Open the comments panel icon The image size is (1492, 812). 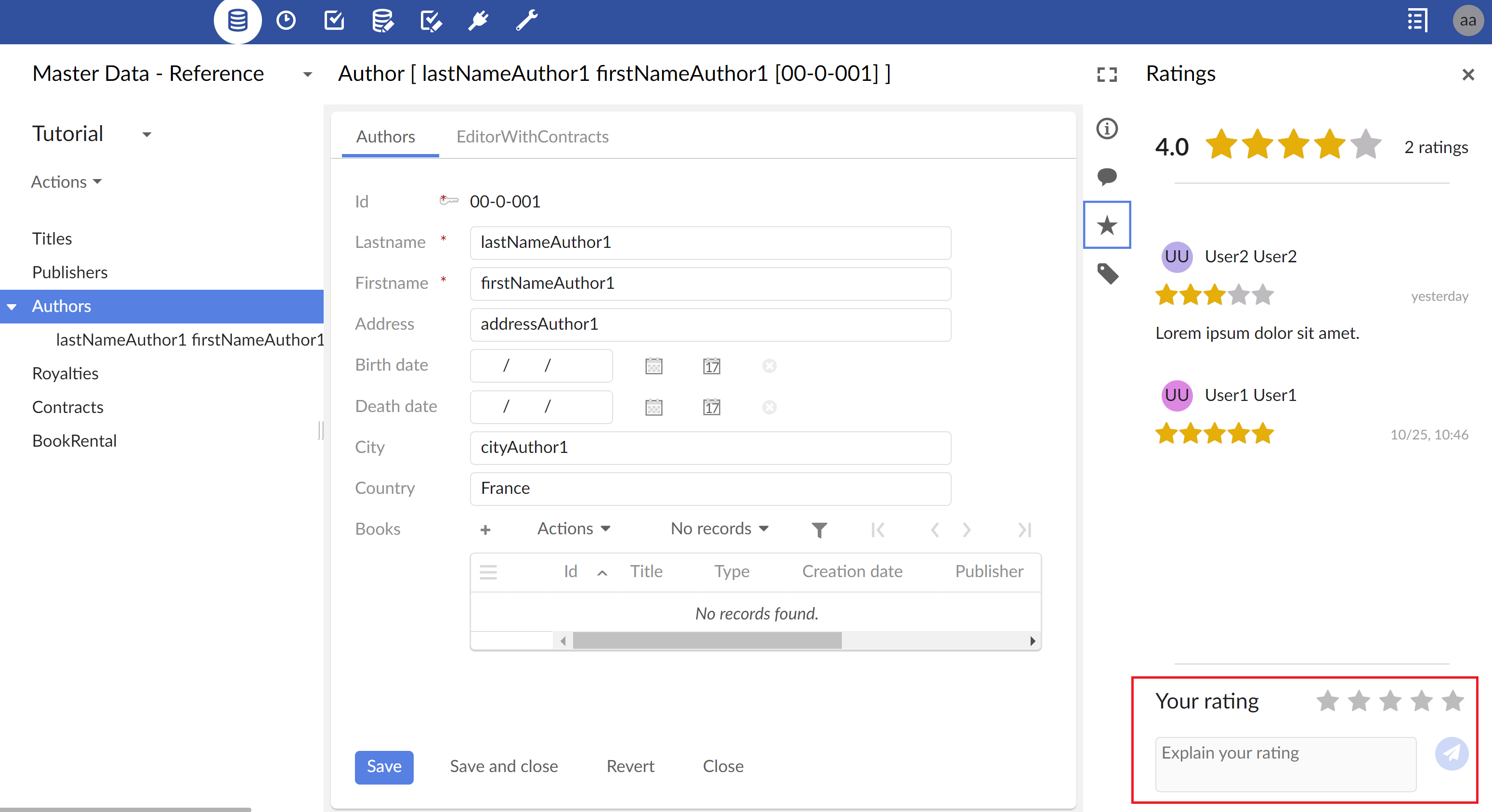pyautogui.click(x=1107, y=175)
